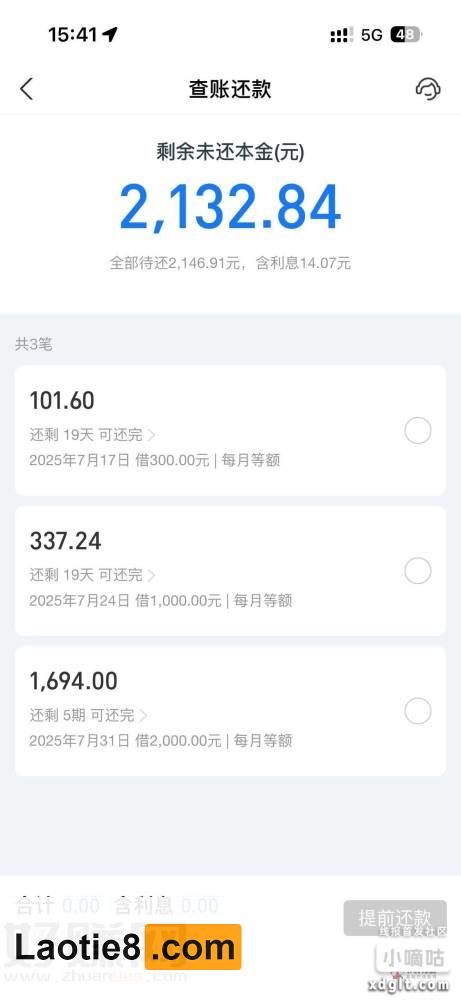Viewport: 461px width, 1000px height.
Task: Tap the 5G network indicator
Action: pyautogui.click(x=372, y=35)
